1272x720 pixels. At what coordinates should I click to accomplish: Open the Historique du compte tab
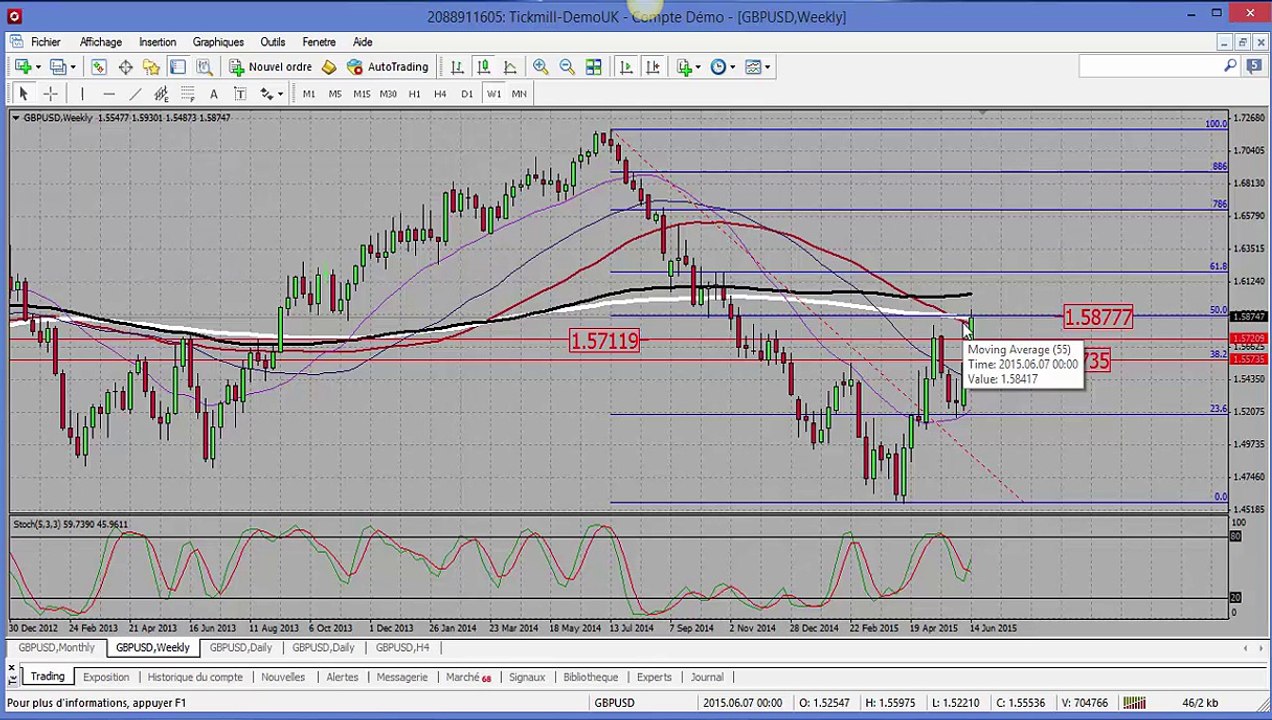195,677
